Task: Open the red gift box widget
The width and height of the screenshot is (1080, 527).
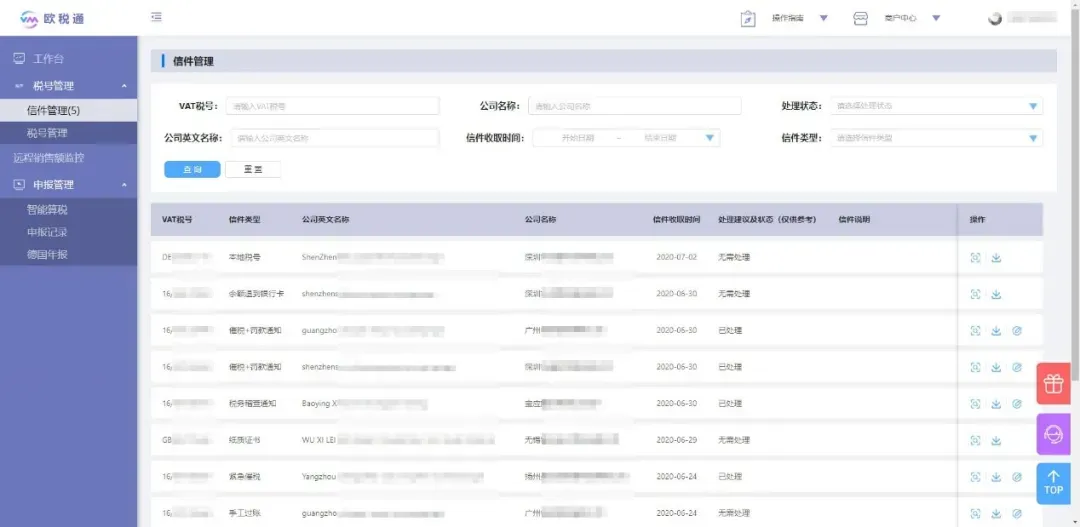Action: click(1053, 383)
